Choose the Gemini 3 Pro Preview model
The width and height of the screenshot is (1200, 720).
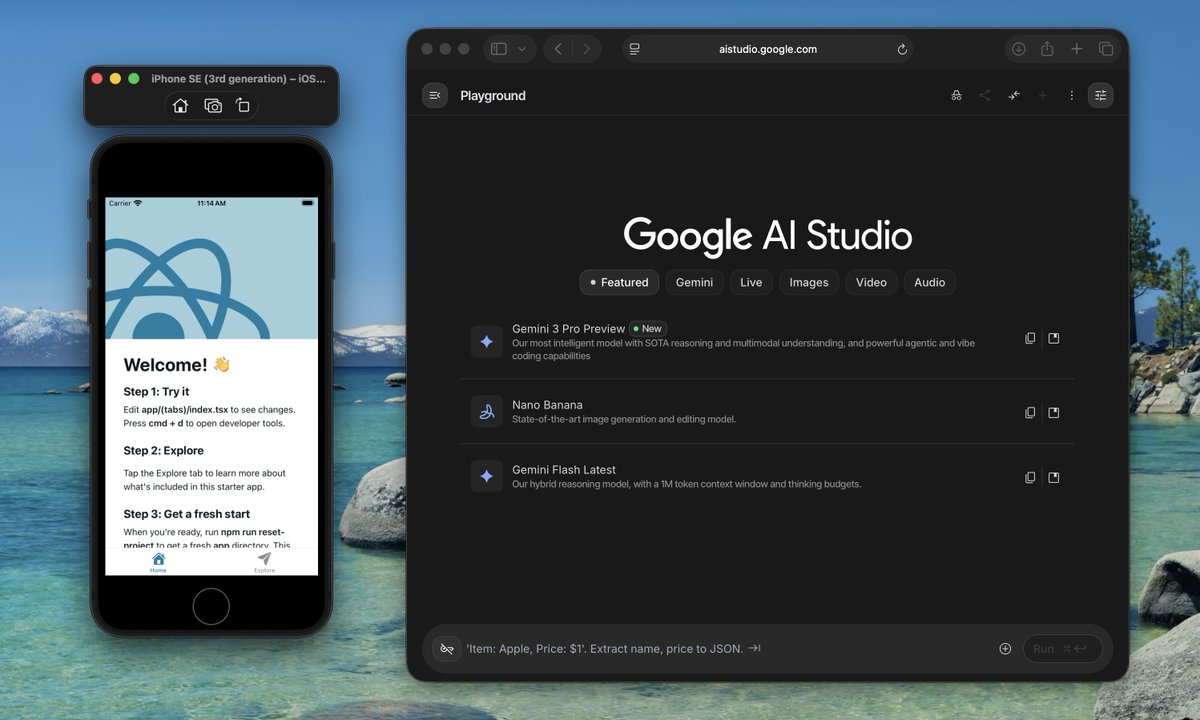click(x=767, y=342)
